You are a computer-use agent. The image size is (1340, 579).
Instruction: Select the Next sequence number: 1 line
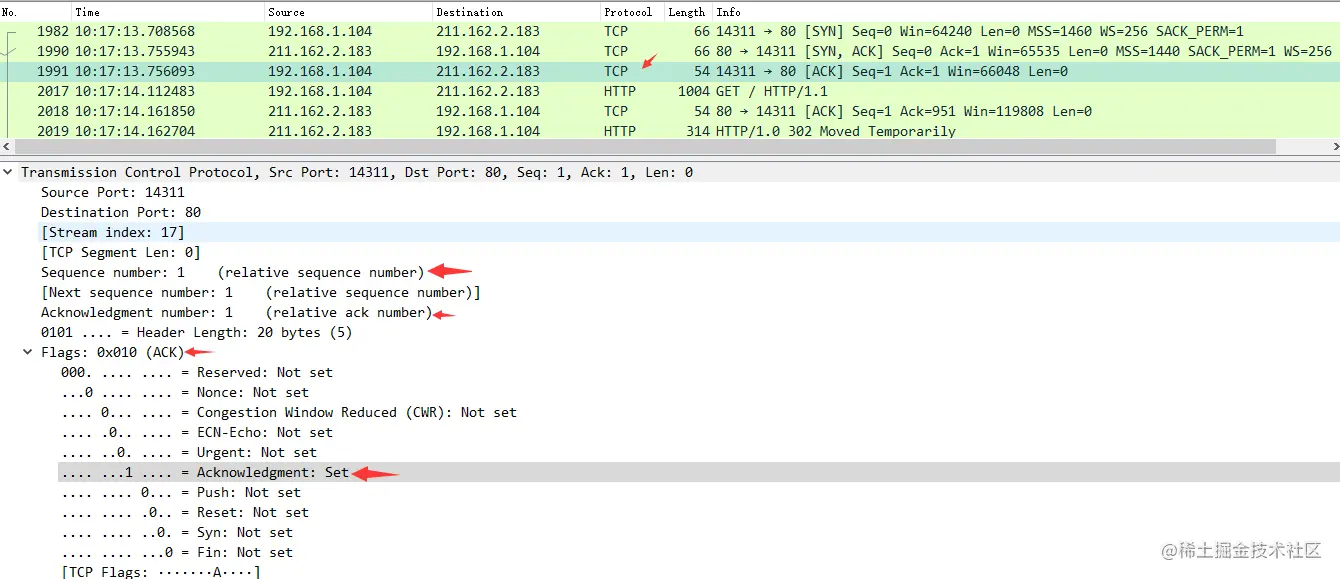click(x=260, y=292)
